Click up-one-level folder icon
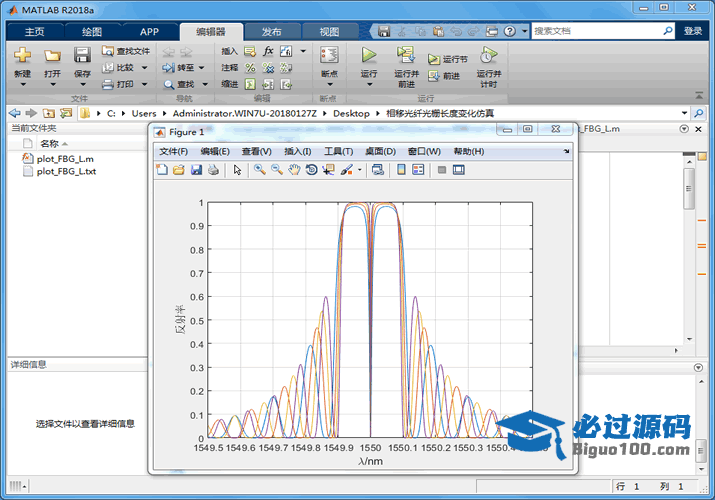The image size is (715, 500). [49, 113]
